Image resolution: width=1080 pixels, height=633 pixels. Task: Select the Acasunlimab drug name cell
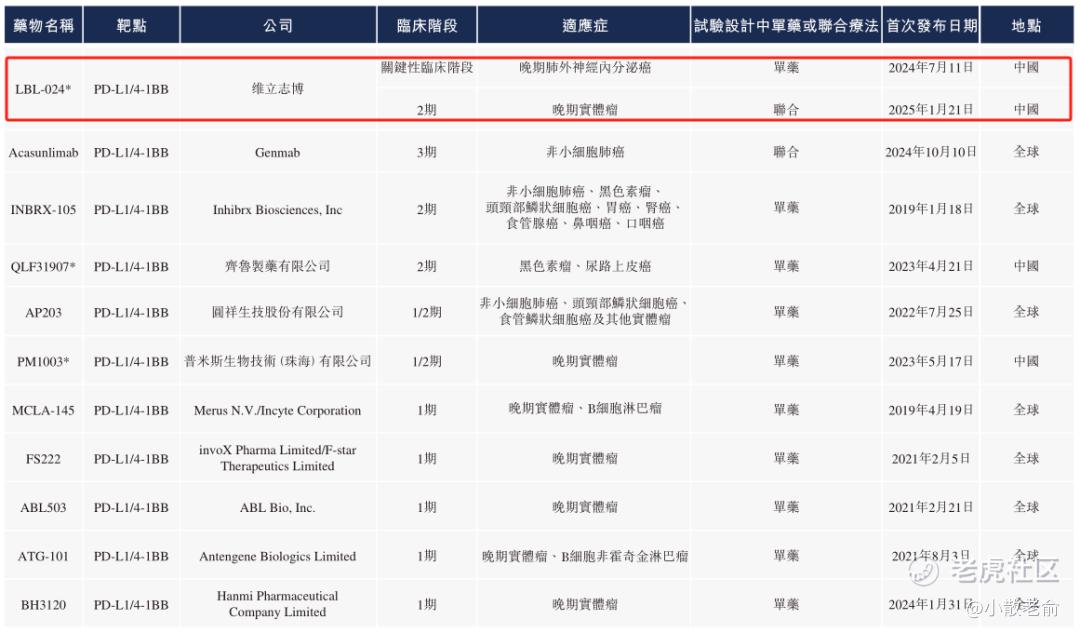coord(43,152)
